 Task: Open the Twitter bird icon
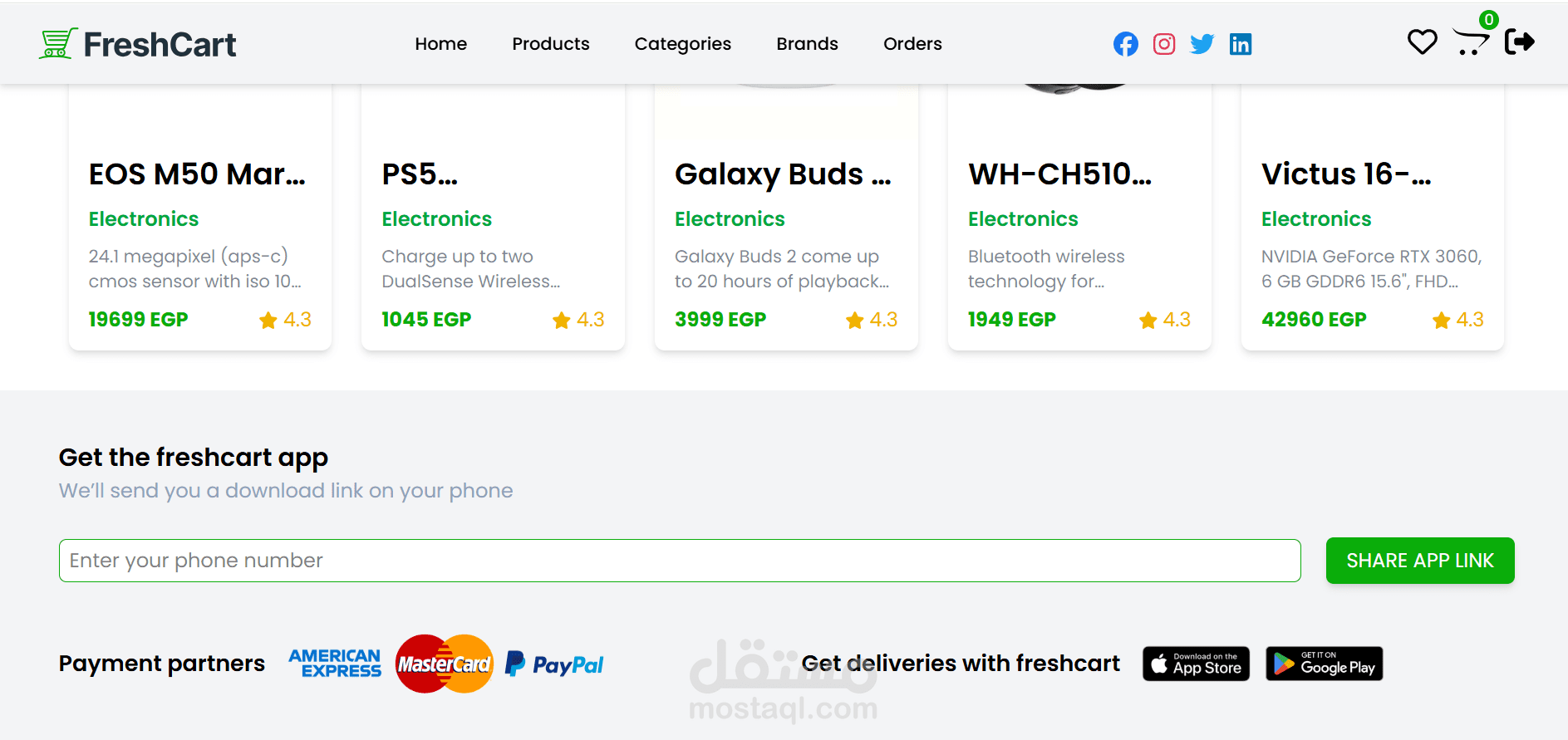tap(1202, 44)
